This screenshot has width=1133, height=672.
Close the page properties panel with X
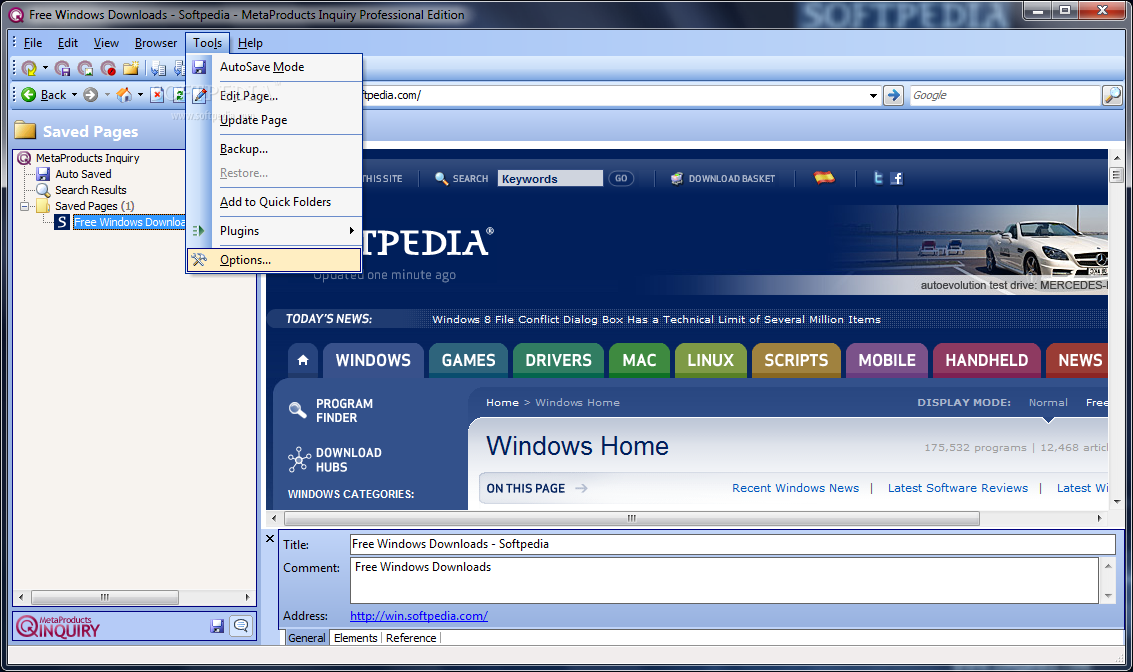270,538
